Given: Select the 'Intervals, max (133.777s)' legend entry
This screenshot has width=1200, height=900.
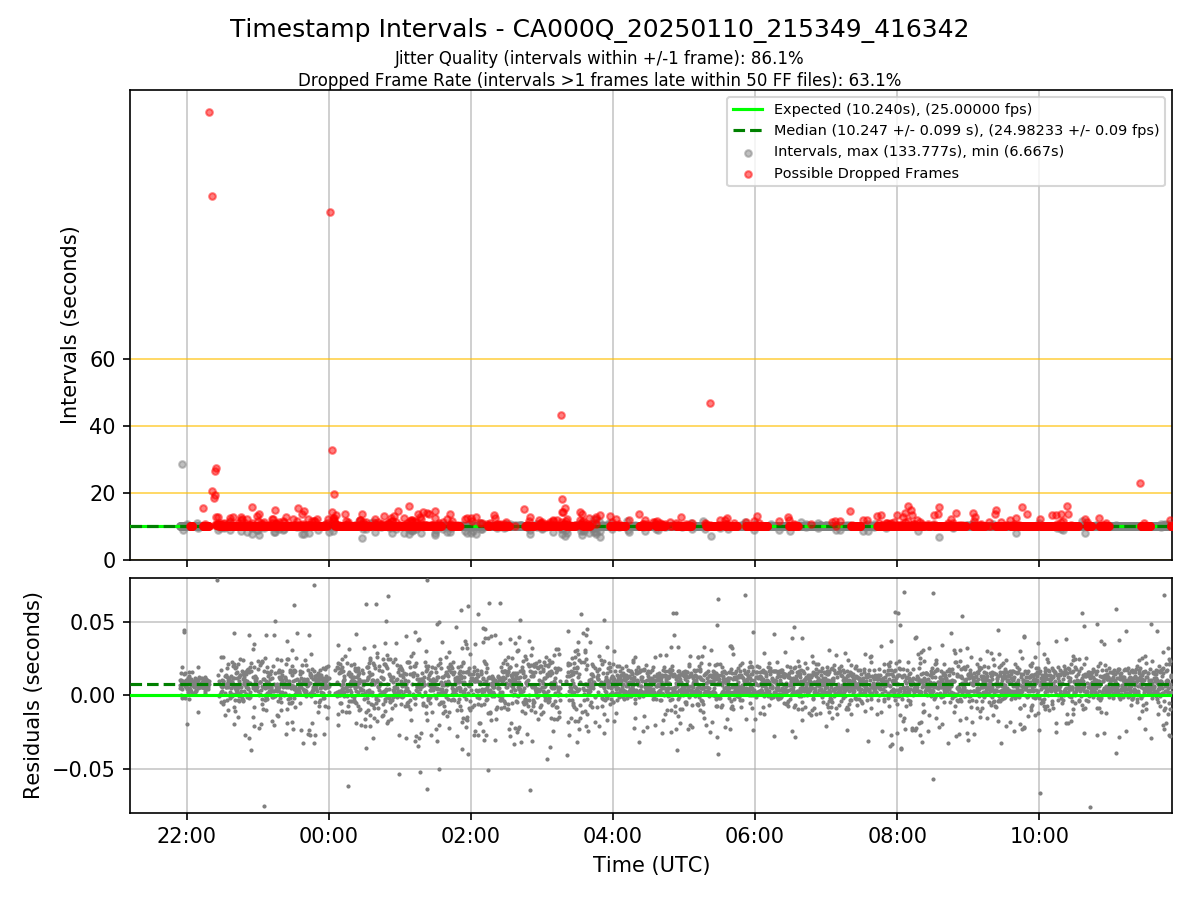Looking at the screenshot, I should (x=919, y=151).
